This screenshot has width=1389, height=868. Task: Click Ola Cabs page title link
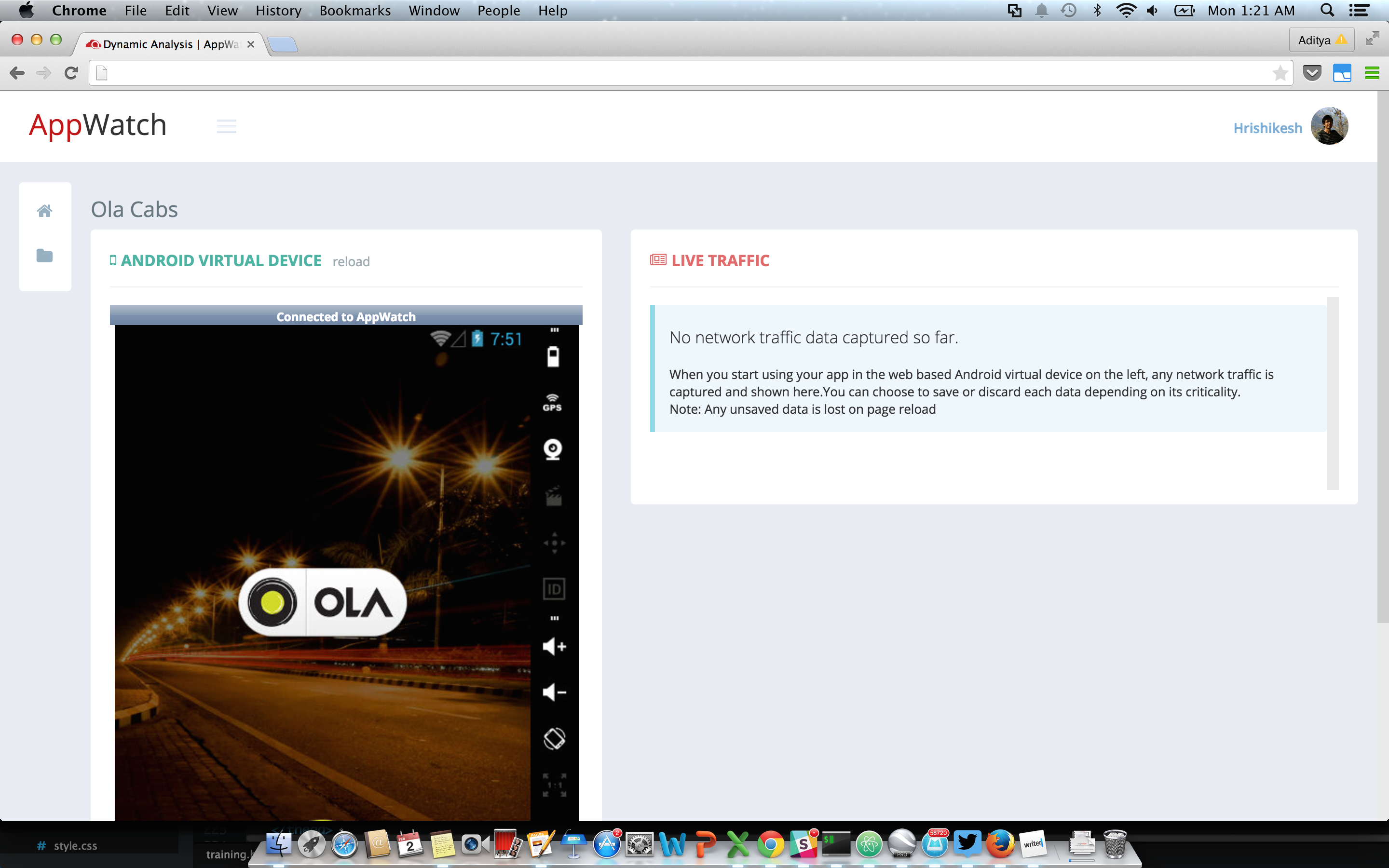(134, 209)
